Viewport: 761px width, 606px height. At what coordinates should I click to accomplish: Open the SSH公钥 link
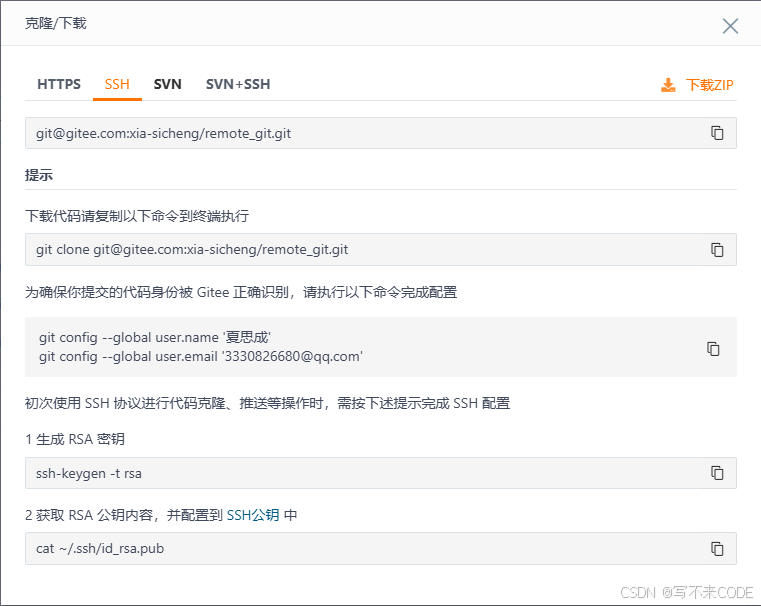coord(253,515)
